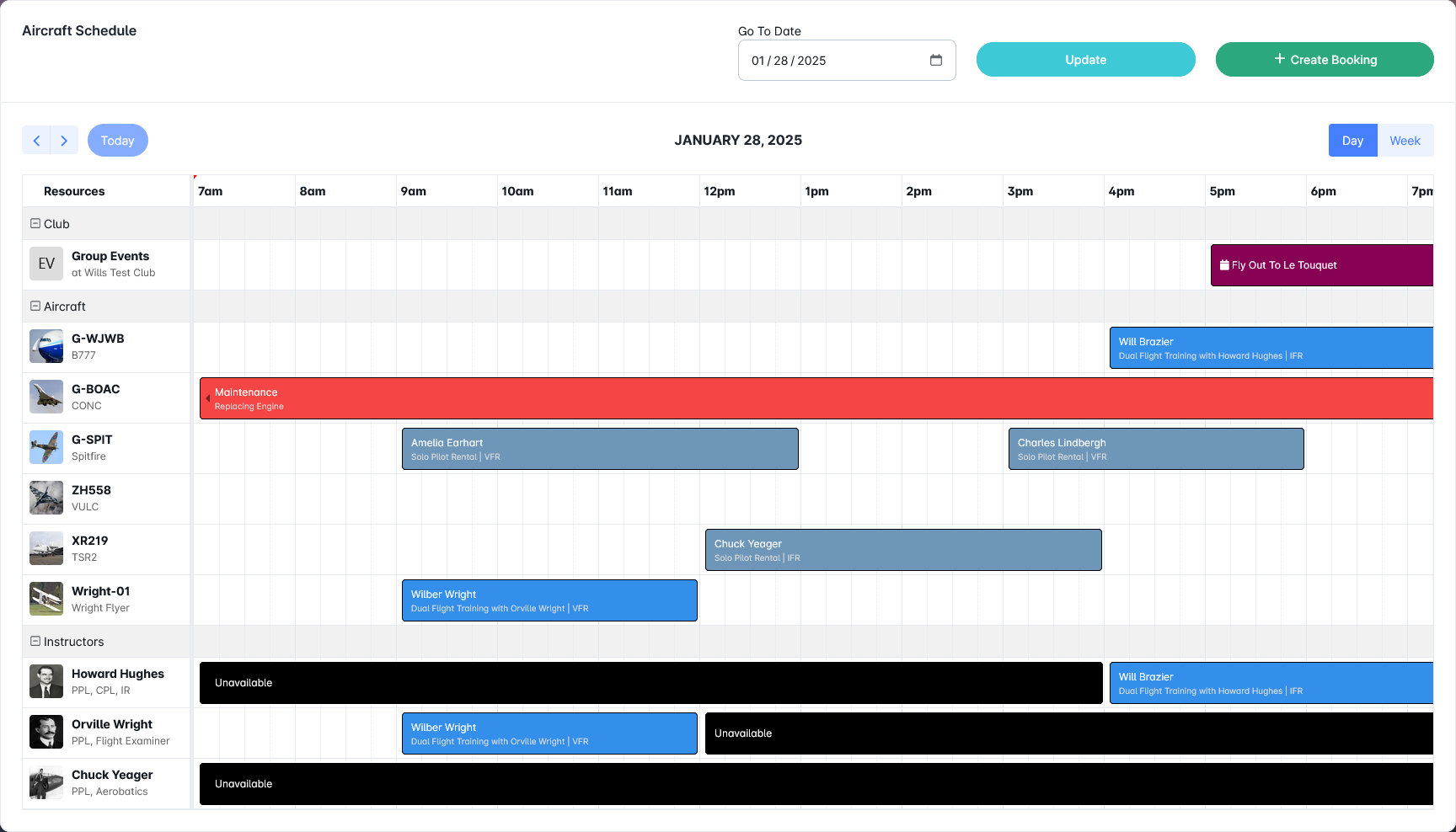Click the Update button
Image resolution: width=1456 pixels, height=832 pixels.
coord(1085,59)
